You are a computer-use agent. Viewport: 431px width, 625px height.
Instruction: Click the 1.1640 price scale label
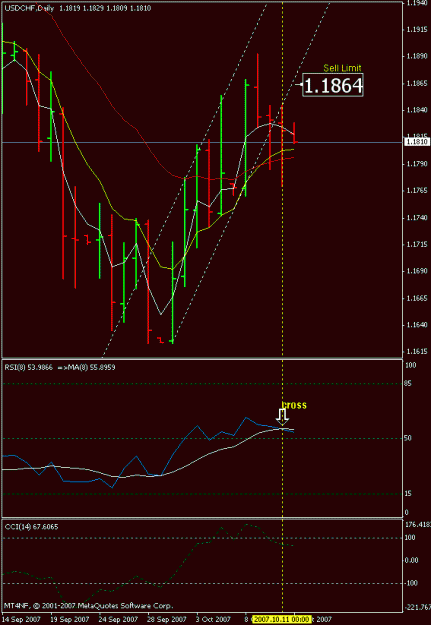click(x=418, y=325)
